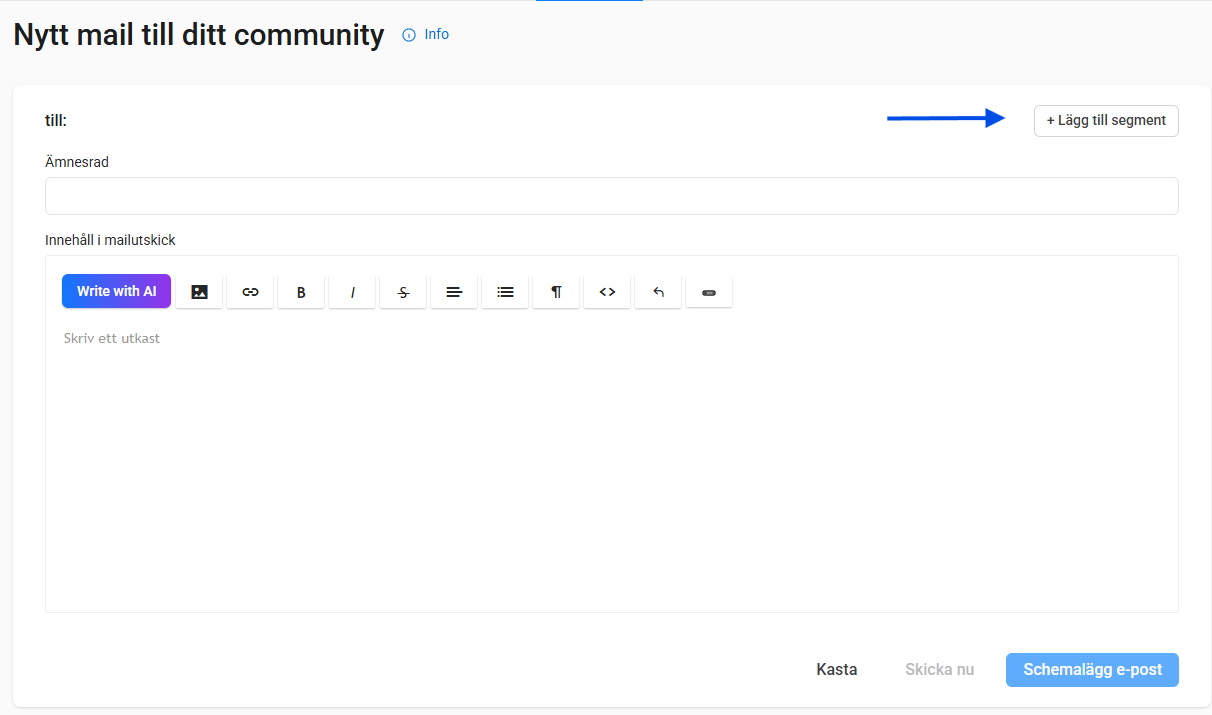Click the Schemalägg e-post button
Viewport: 1212px width, 715px height.
1092,670
